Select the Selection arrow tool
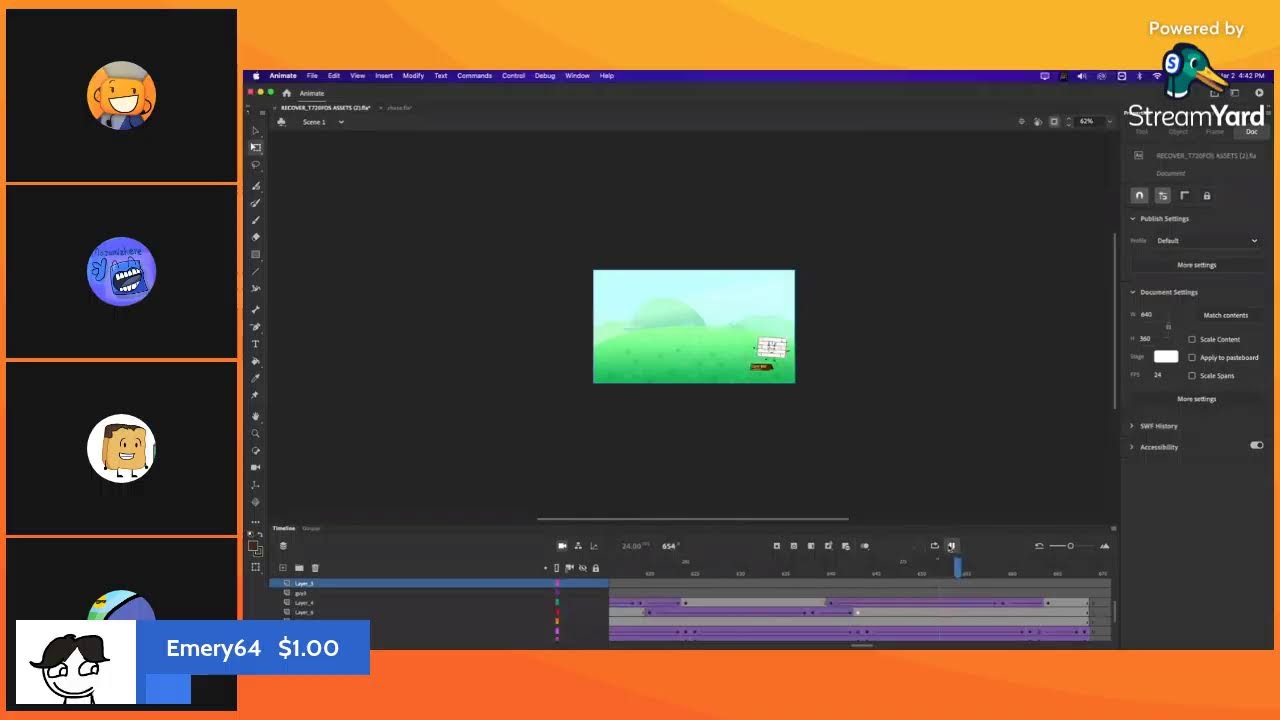The height and width of the screenshot is (720, 1280). point(255,130)
